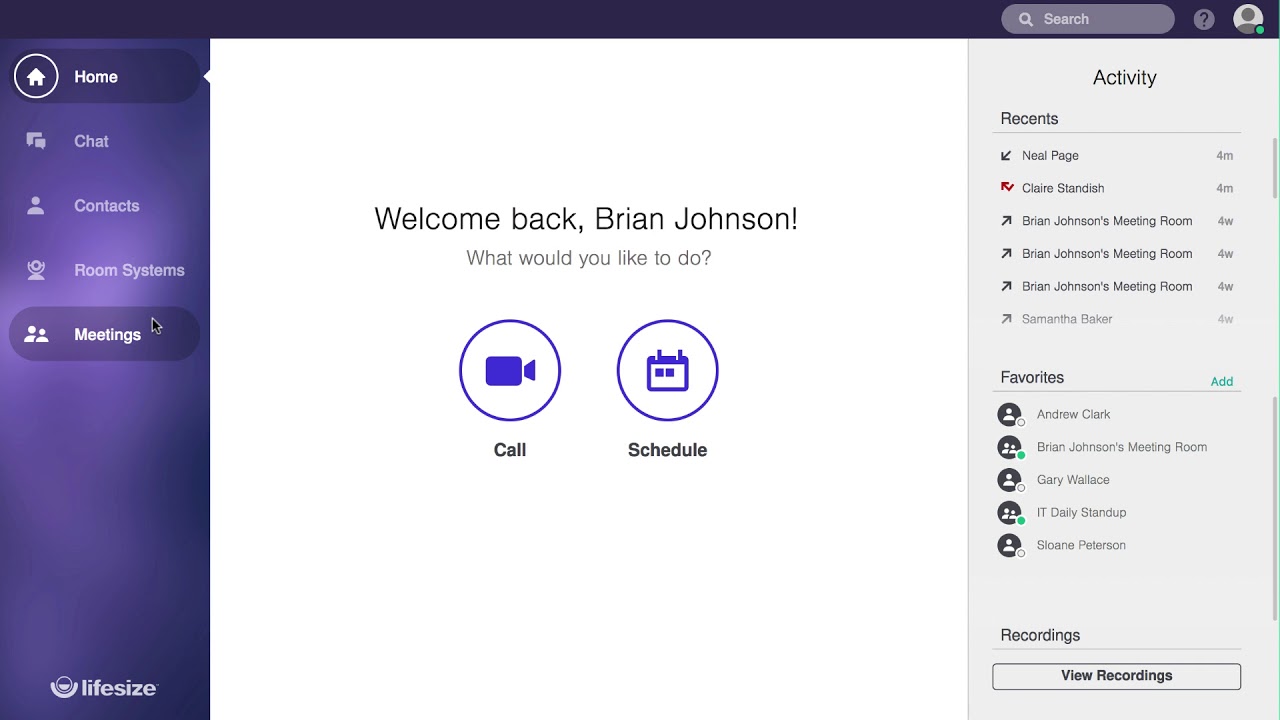This screenshot has height=720, width=1280.
Task: Open the help question mark icon
Action: click(x=1204, y=19)
